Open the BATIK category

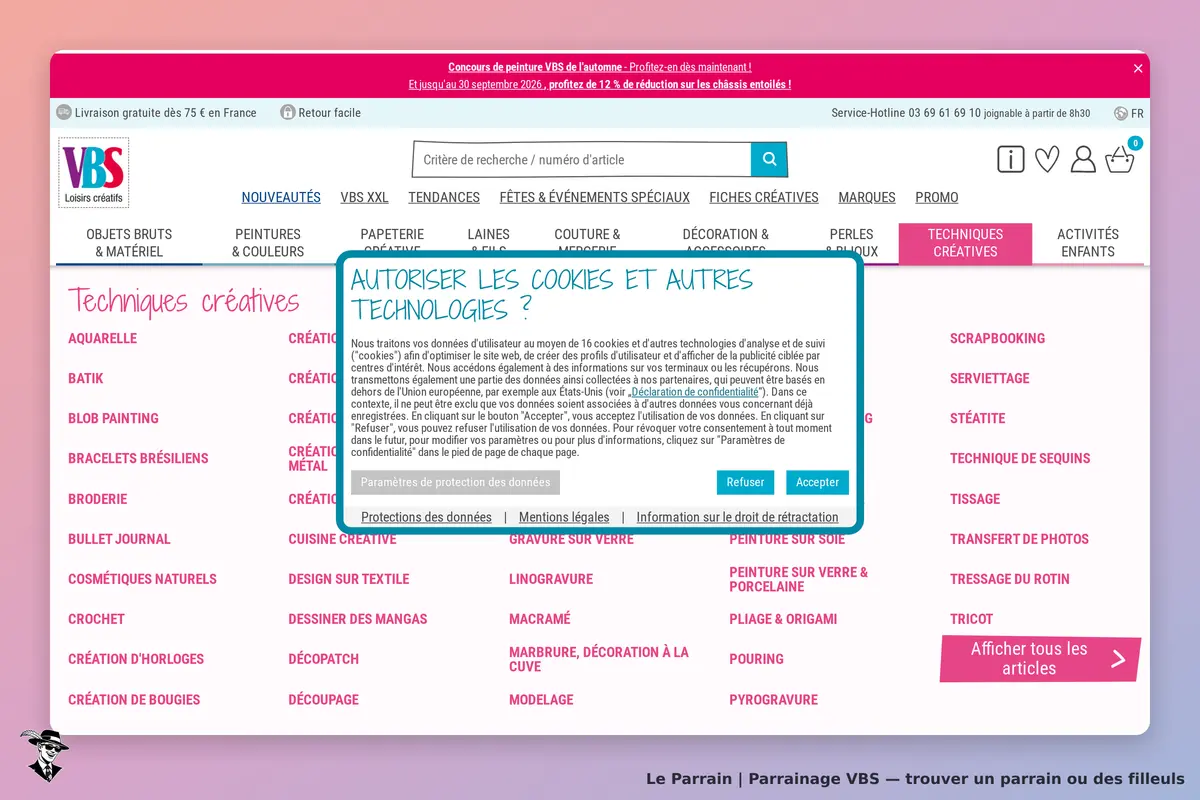click(x=86, y=378)
